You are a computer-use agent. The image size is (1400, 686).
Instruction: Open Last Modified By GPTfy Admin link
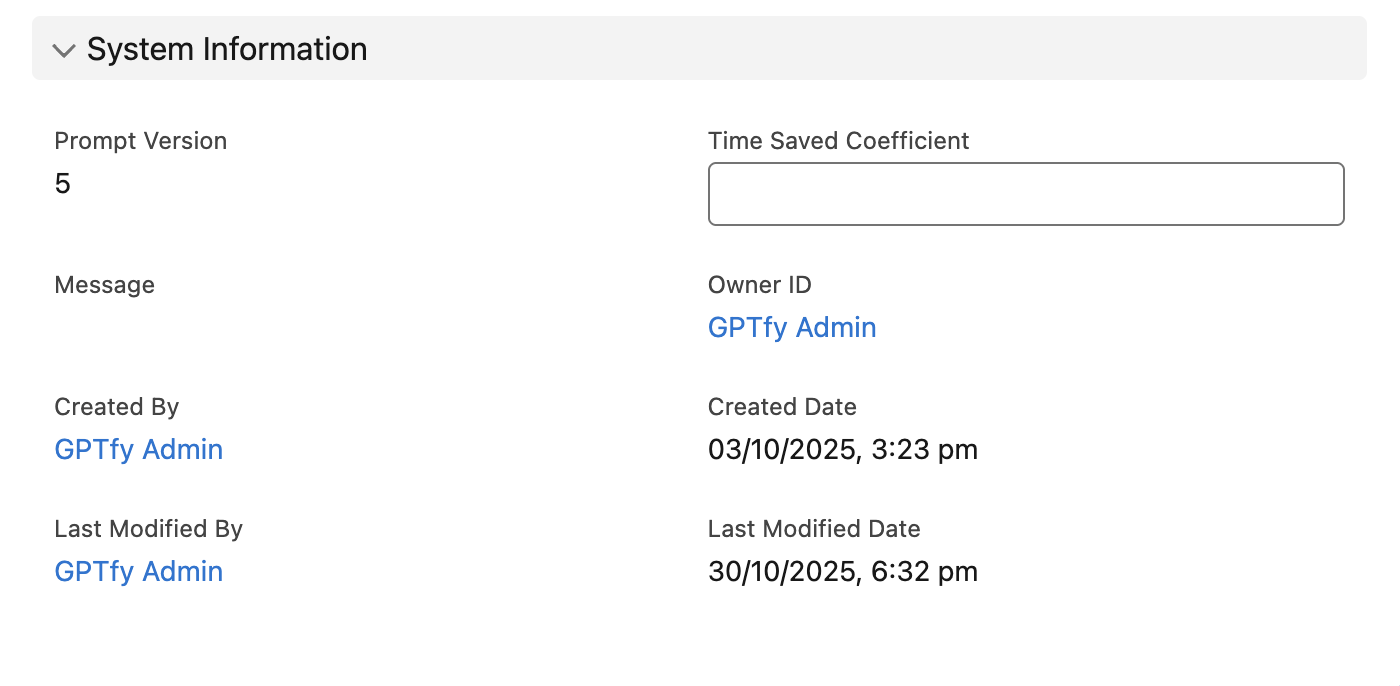[139, 572]
